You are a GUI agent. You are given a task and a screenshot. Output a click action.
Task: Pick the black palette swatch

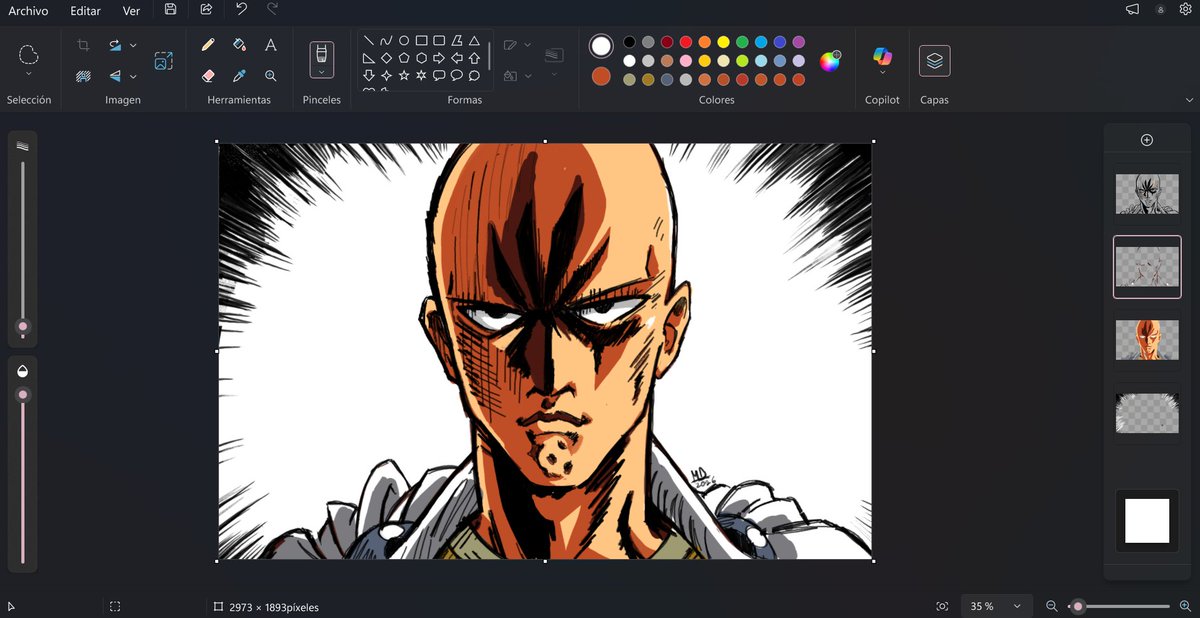click(629, 42)
